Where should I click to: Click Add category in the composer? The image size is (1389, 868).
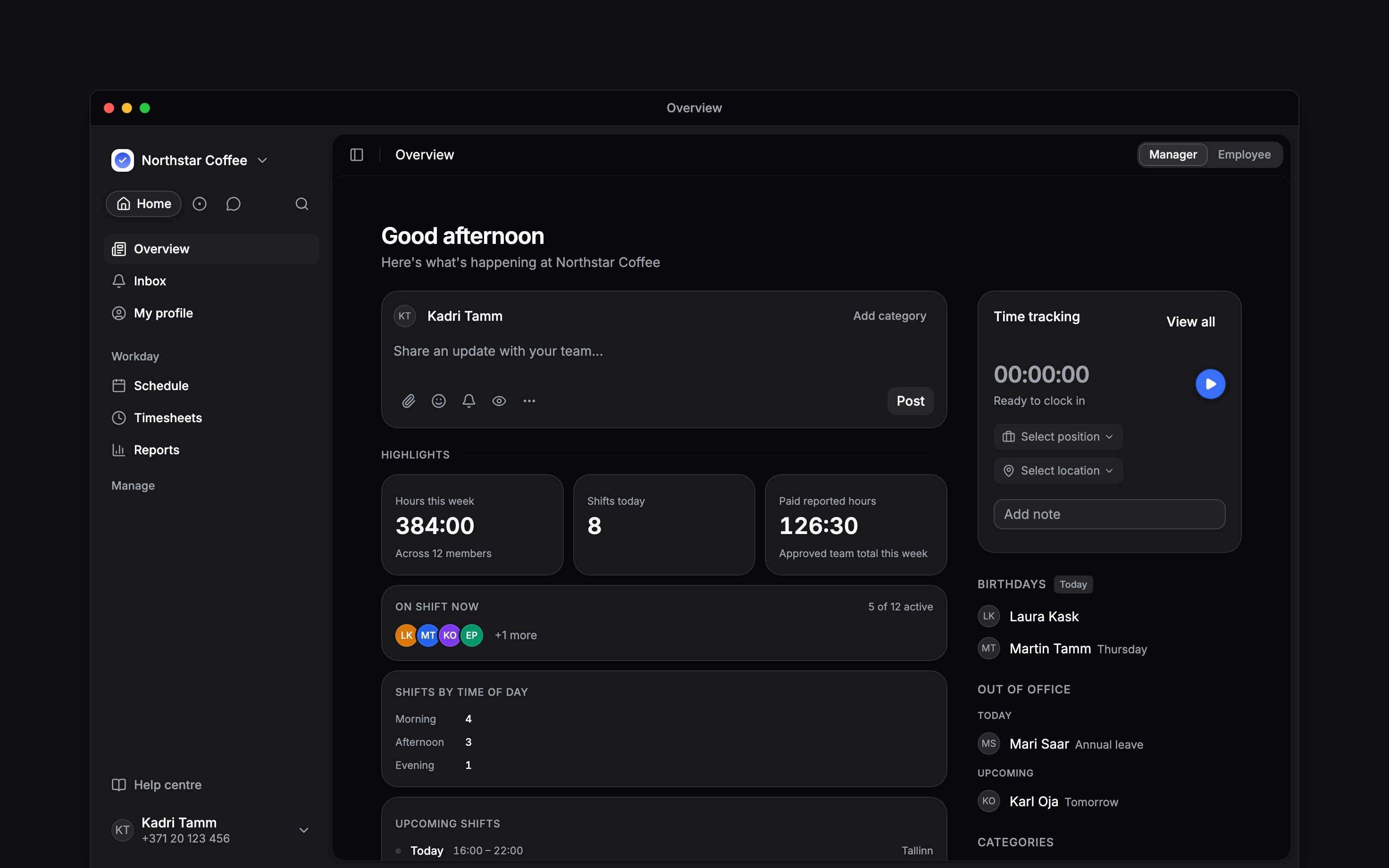tap(890, 316)
